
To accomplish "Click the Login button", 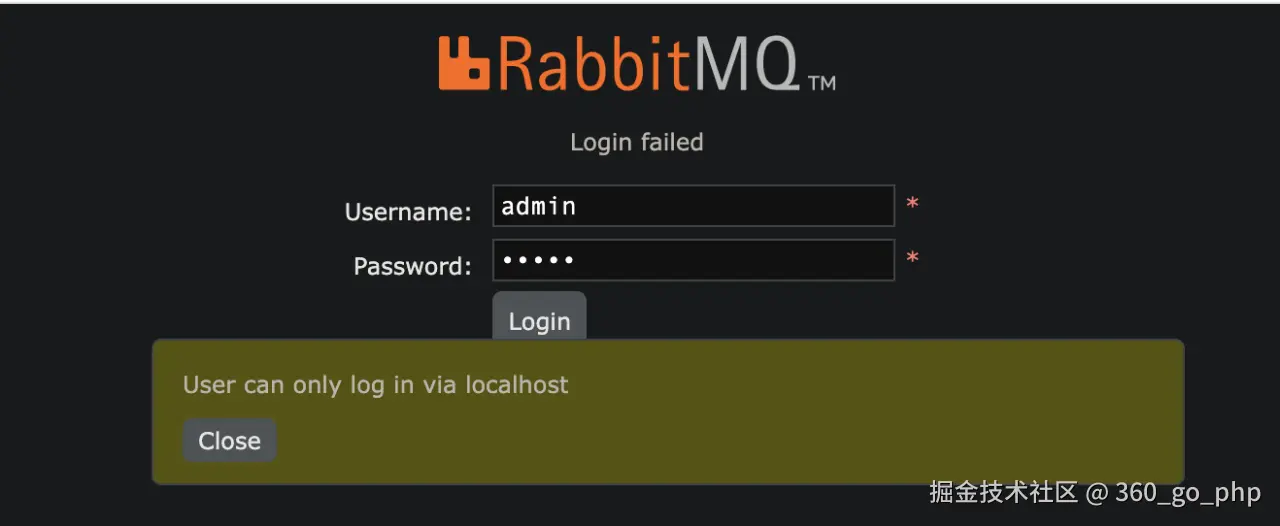I will click(539, 320).
